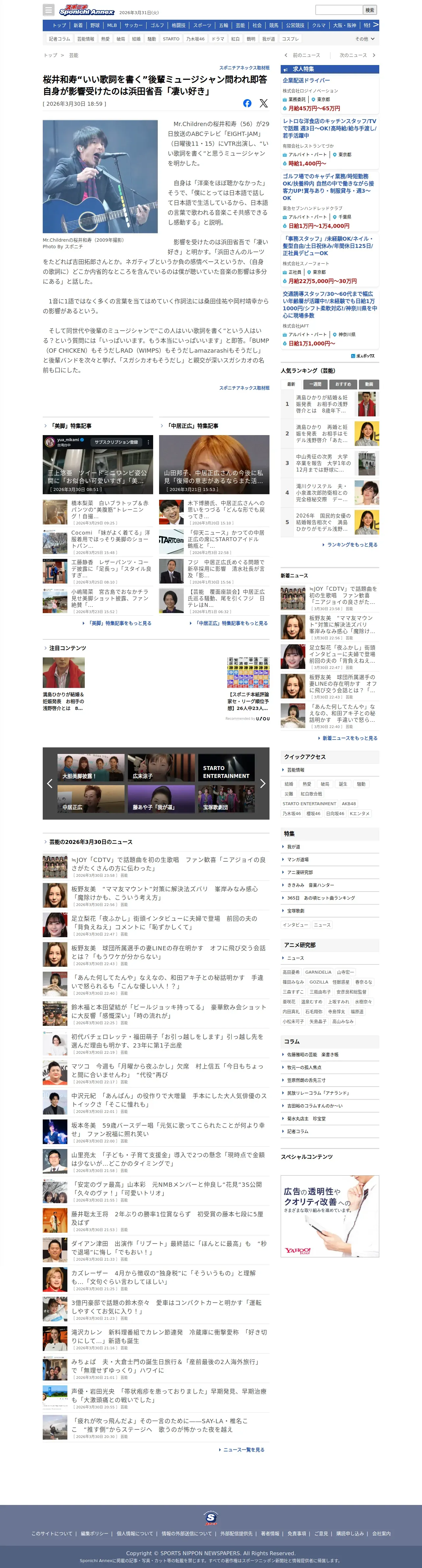Open the 三上悠亜 featured article card
Viewport: 422px width, 1568px height.
click(98, 465)
